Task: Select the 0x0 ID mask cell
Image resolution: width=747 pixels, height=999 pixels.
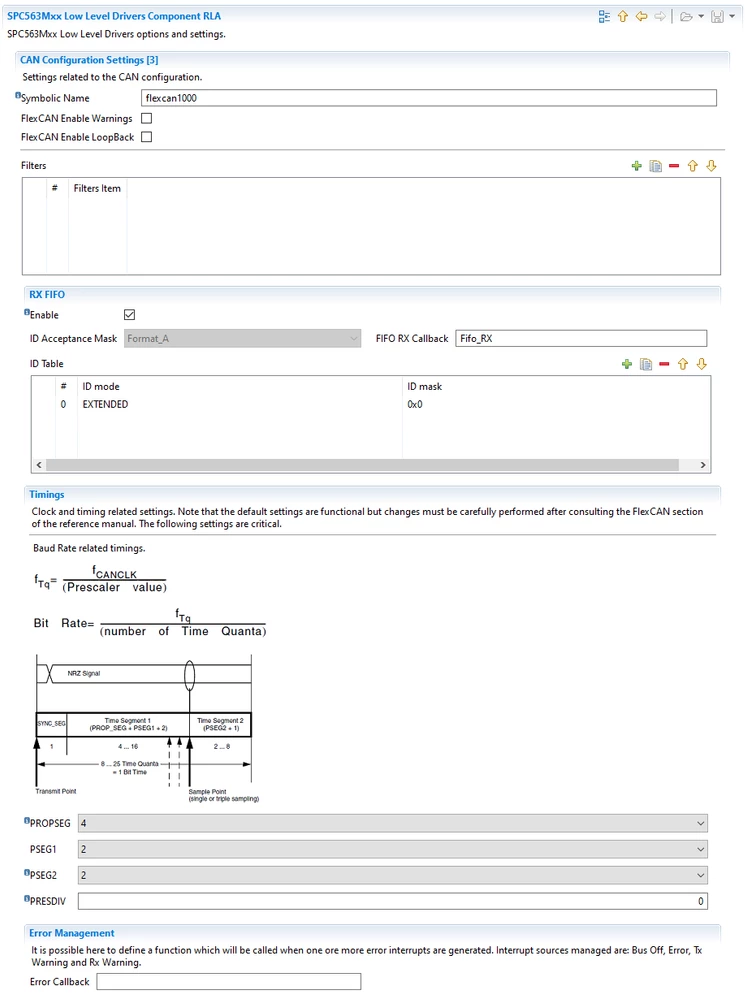Action: [415, 405]
